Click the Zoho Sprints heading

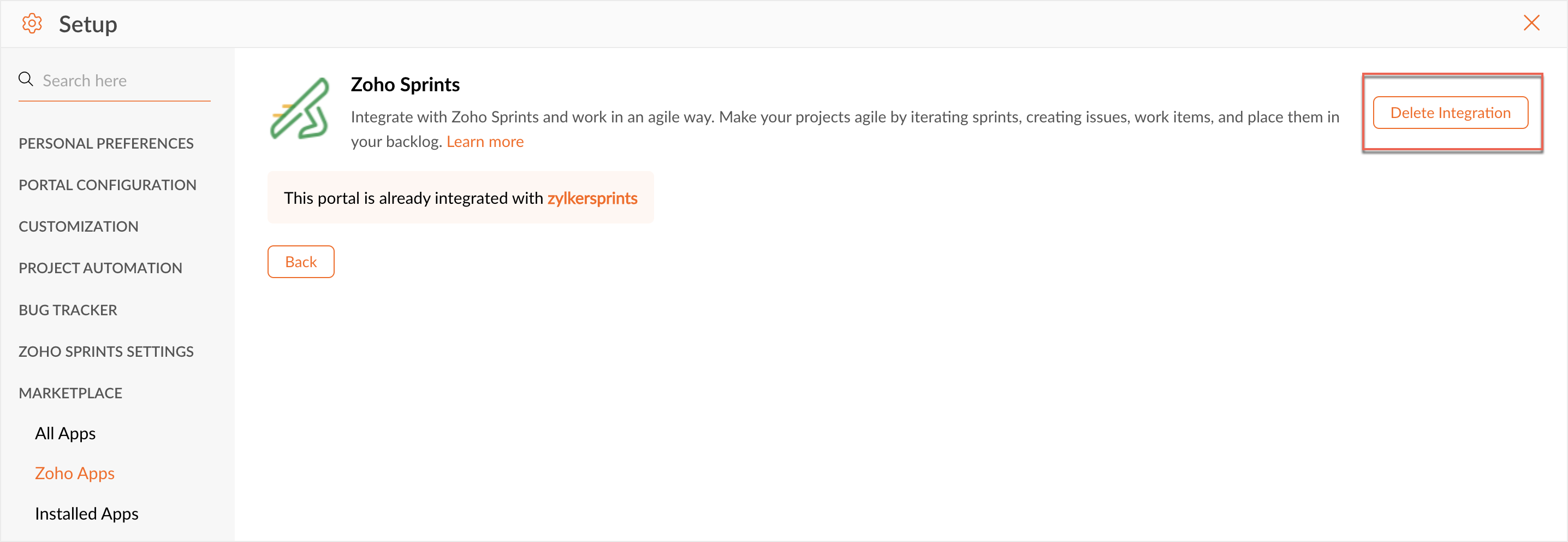pos(405,84)
